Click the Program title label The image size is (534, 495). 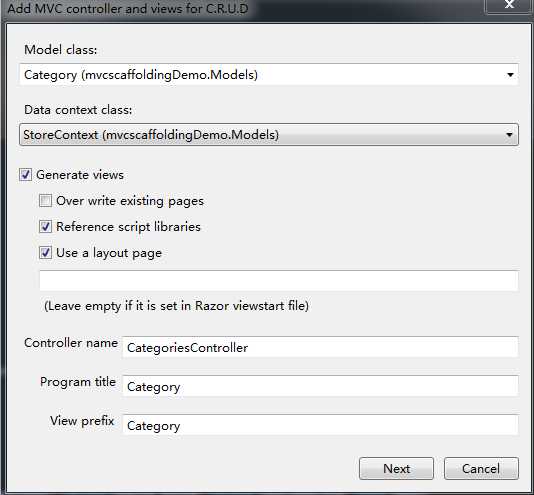[x=78, y=382]
